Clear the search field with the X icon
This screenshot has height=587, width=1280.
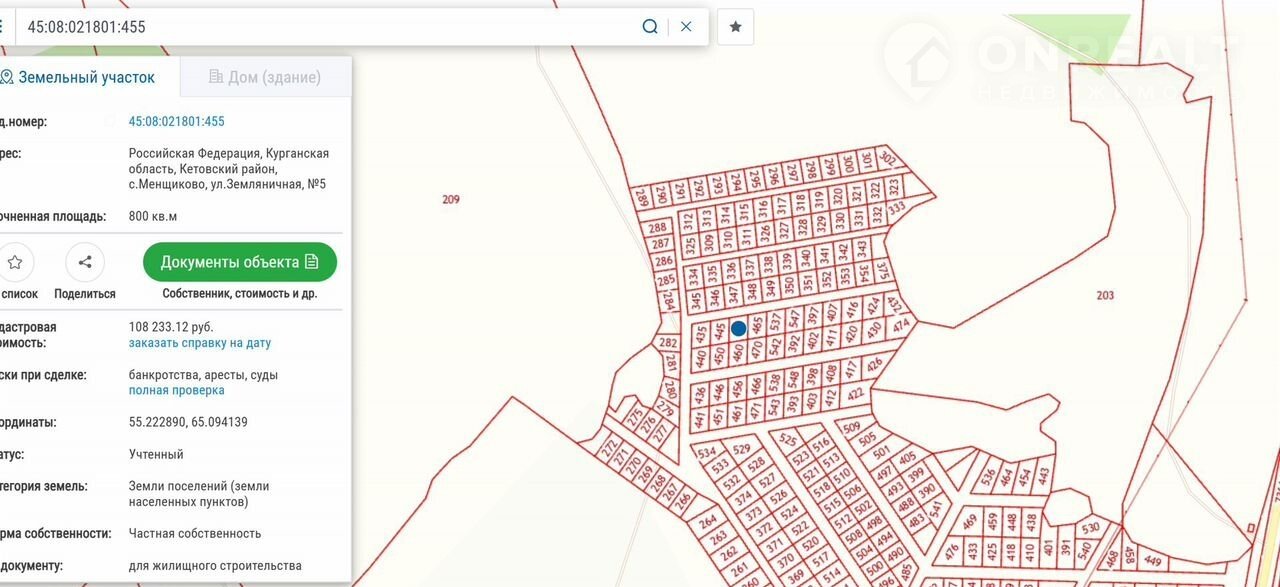pos(686,27)
